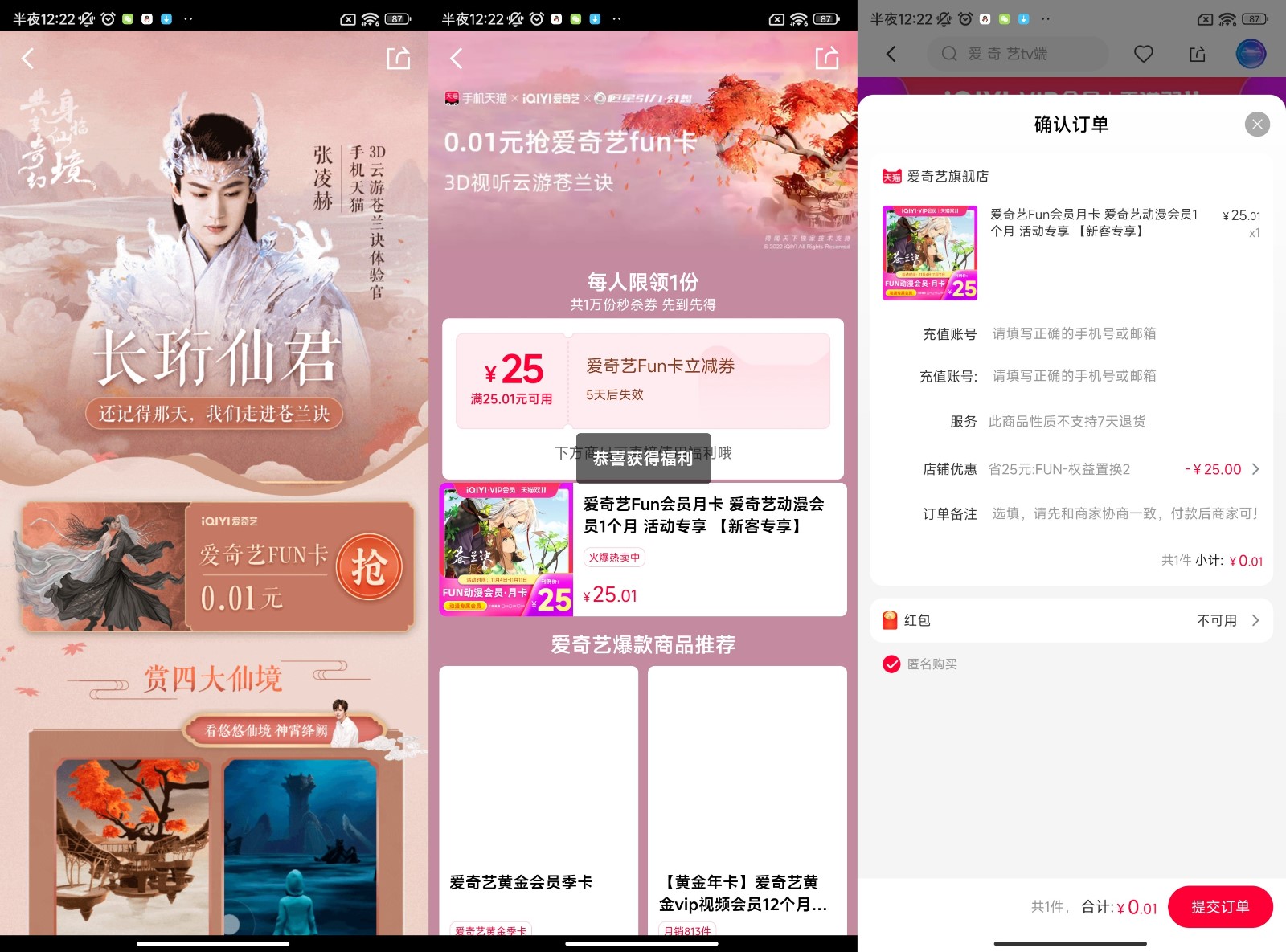Expand the 店铺优惠 discount options

(1255, 469)
